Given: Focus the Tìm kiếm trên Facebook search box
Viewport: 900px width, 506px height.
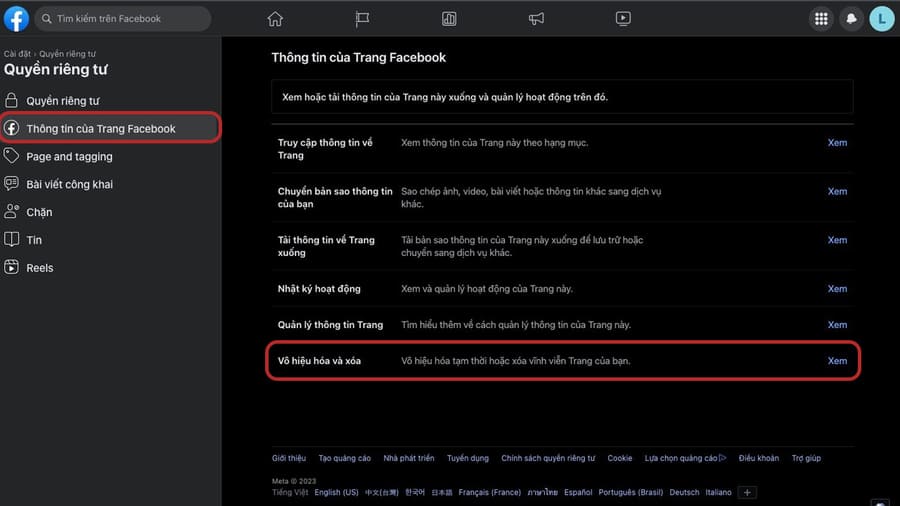Looking at the screenshot, I should pos(123,19).
